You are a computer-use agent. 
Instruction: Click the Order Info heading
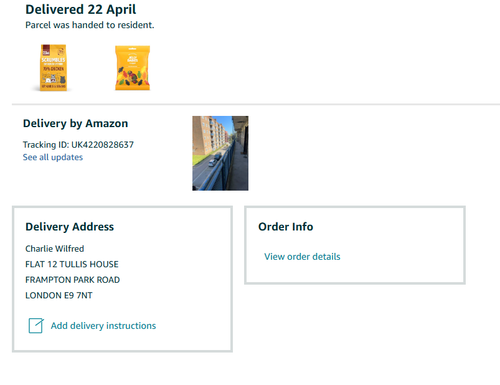click(x=286, y=227)
